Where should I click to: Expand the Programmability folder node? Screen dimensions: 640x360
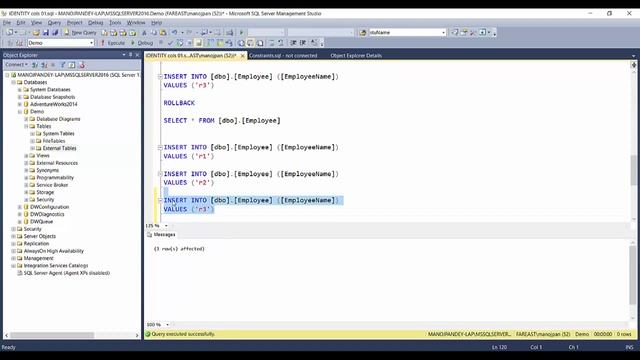(26, 178)
